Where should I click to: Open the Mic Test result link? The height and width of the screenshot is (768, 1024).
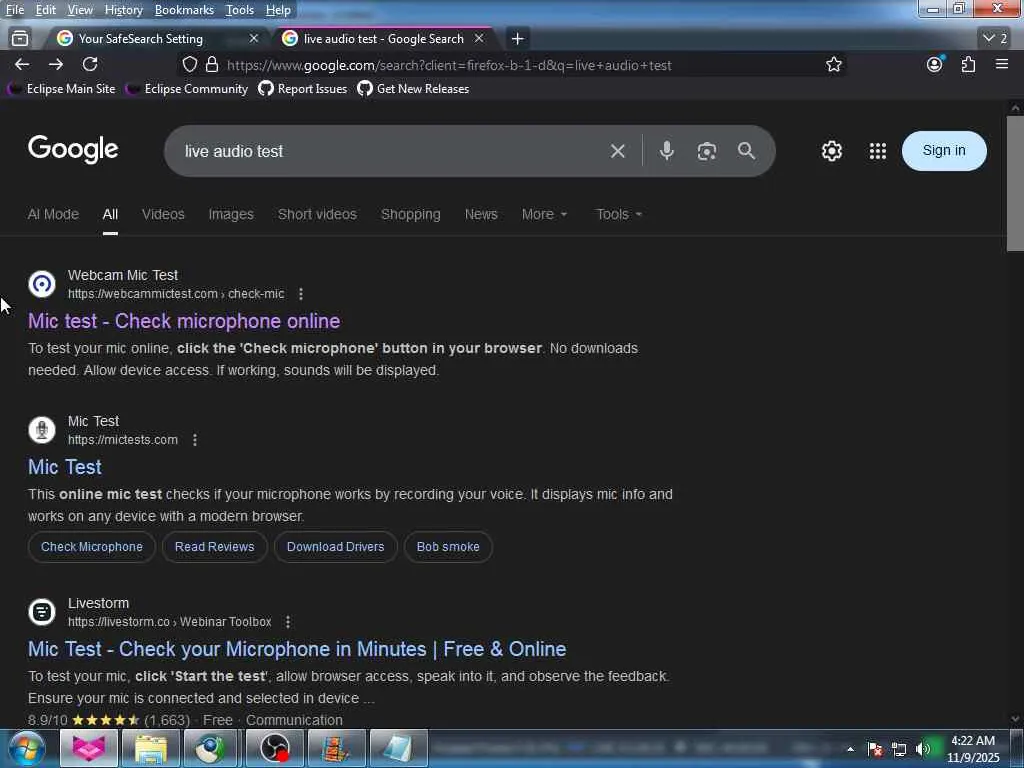coord(65,467)
